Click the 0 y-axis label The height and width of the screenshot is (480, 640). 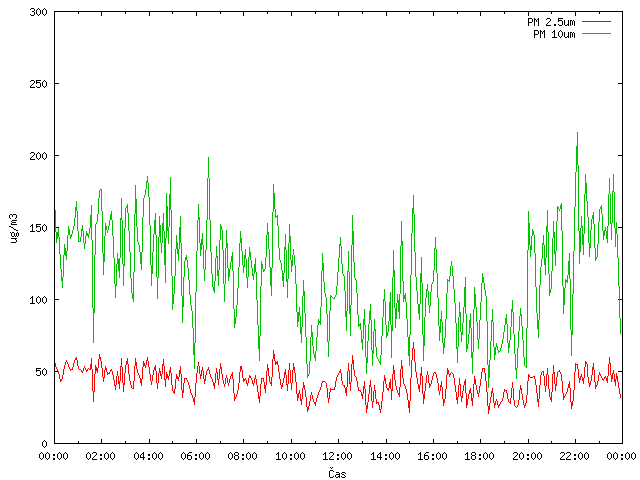pyautogui.click(x=44, y=444)
